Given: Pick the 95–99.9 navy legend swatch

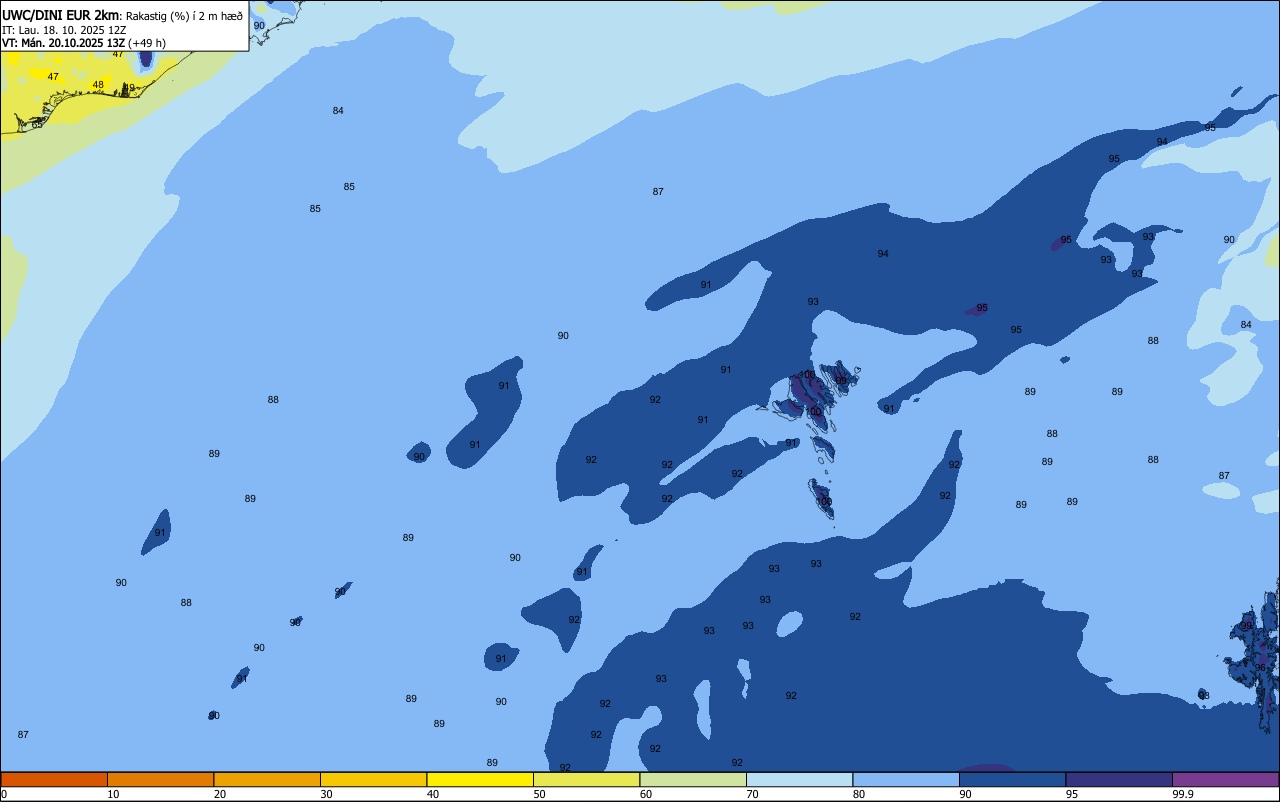Looking at the screenshot, I should click(x=1119, y=779).
